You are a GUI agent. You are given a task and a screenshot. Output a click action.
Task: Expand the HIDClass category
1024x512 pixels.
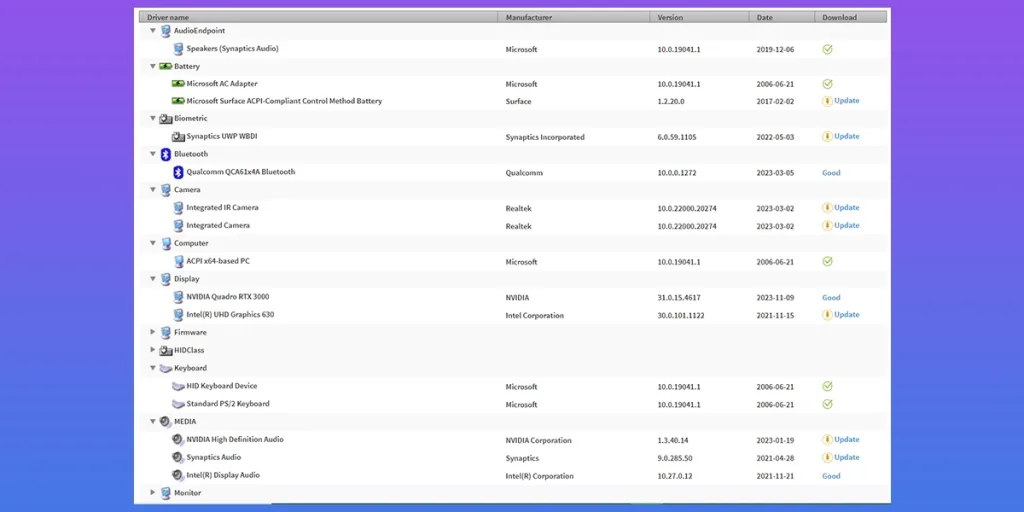click(x=153, y=350)
